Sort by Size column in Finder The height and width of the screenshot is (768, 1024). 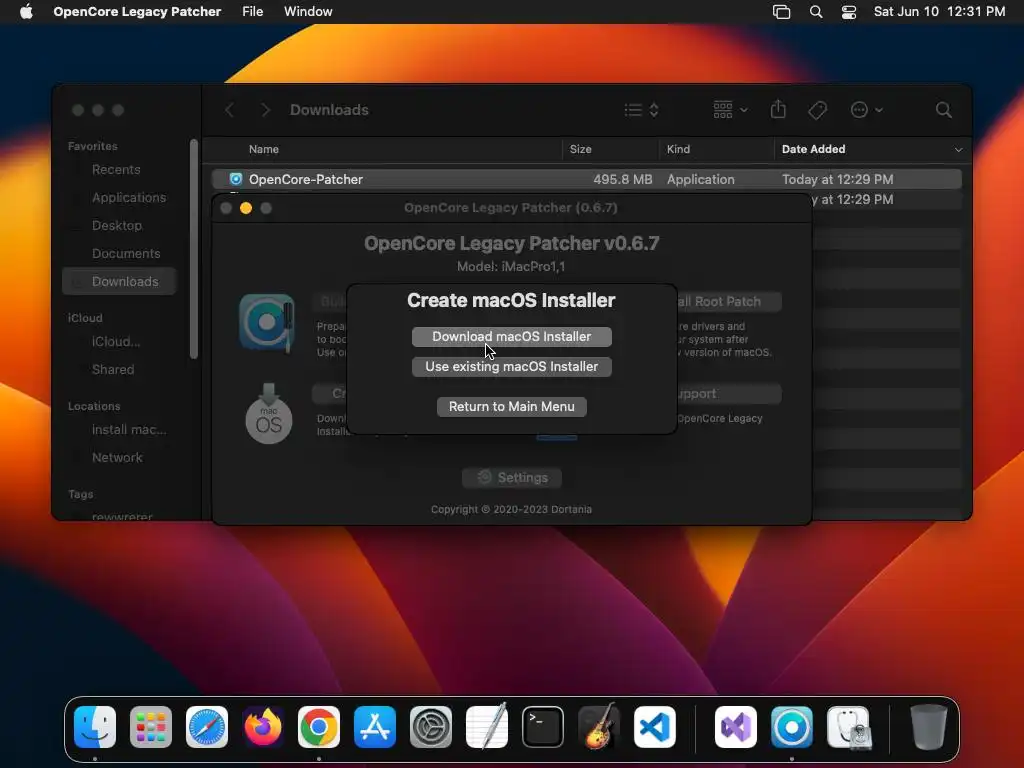pos(581,149)
